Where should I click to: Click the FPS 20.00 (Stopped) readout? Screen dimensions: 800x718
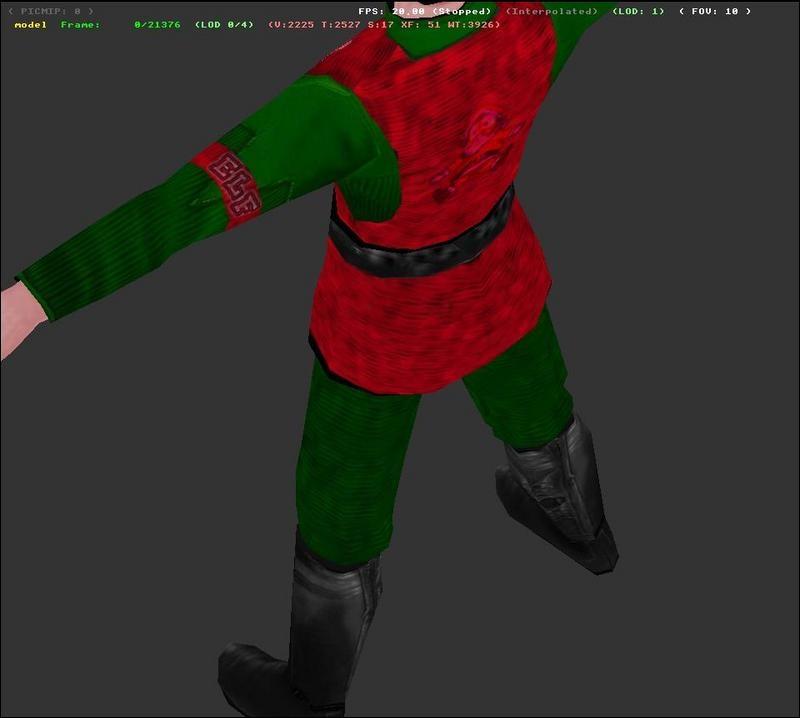point(425,11)
